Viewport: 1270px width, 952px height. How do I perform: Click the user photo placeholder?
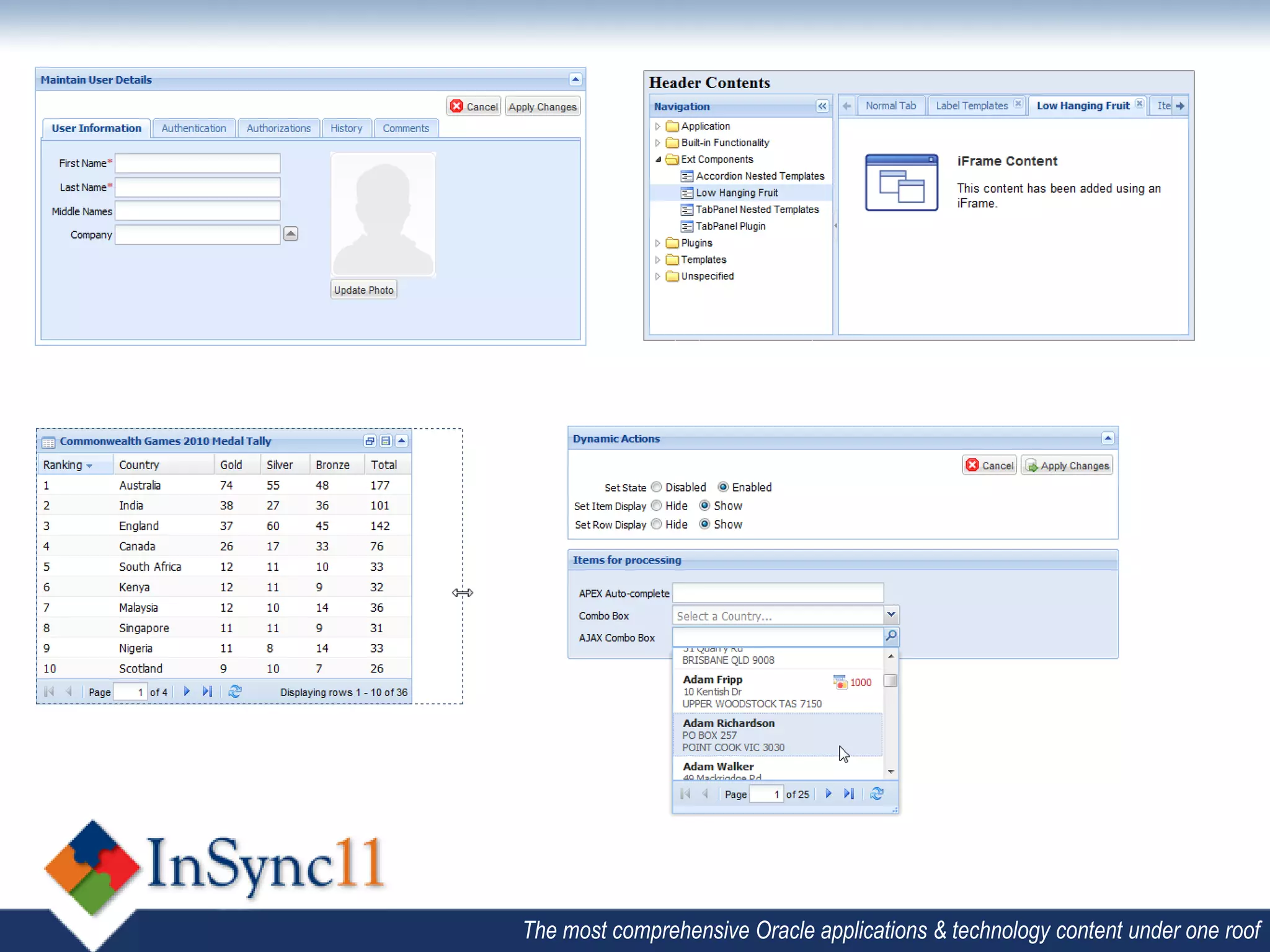pos(383,214)
